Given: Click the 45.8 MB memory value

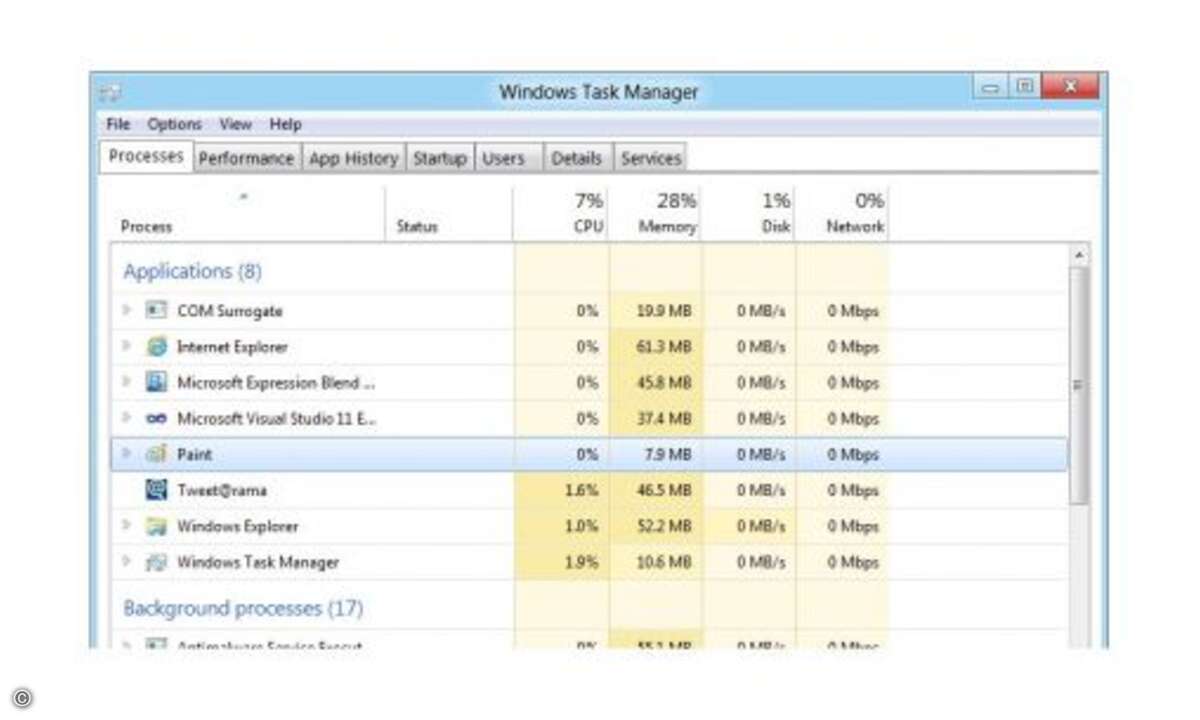Looking at the screenshot, I should click(x=665, y=383).
